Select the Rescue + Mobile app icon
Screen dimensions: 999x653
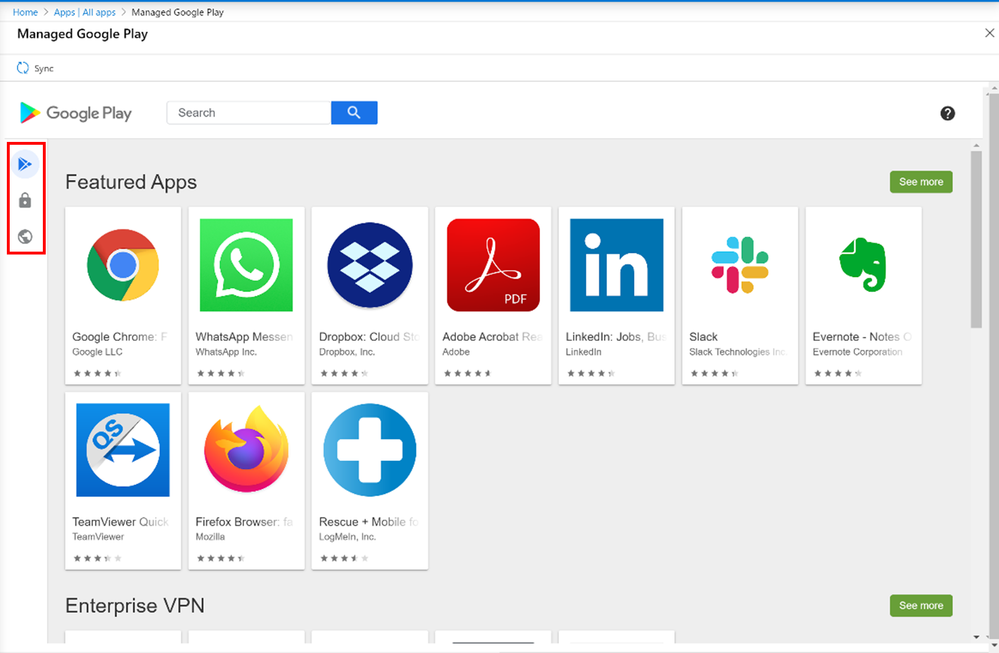[x=370, y=450]
